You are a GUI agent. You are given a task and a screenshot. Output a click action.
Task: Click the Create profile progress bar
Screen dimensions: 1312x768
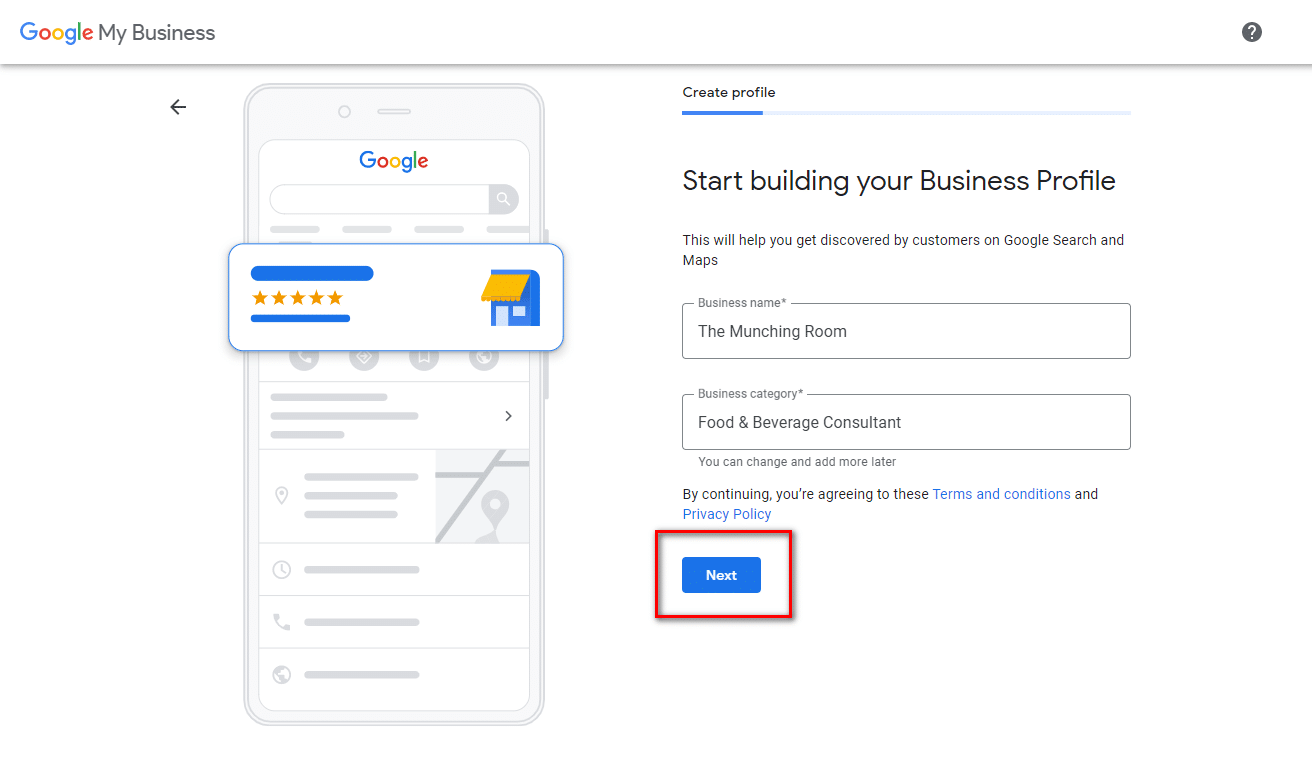click(x=906, y=113)
